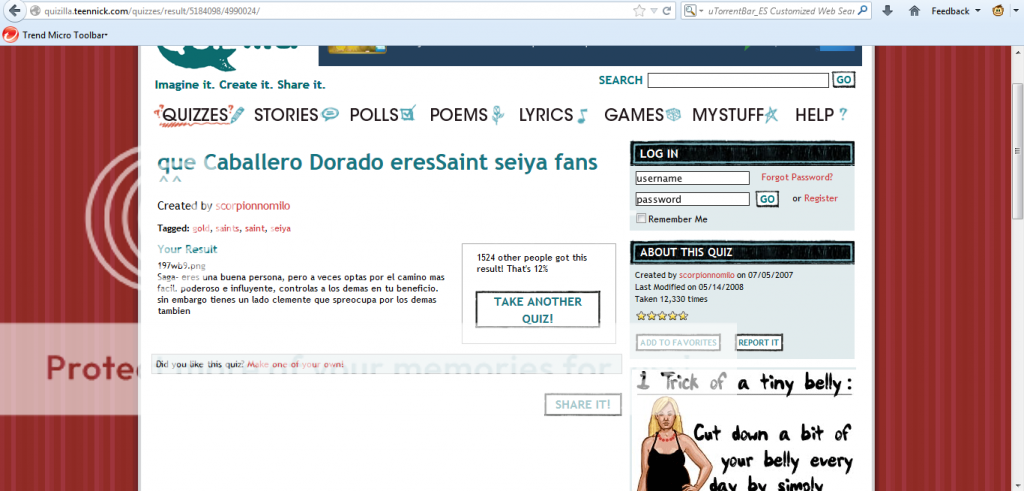Click ADD TO FAVORITES button
1024x491 pixels.
coord(678,343)
